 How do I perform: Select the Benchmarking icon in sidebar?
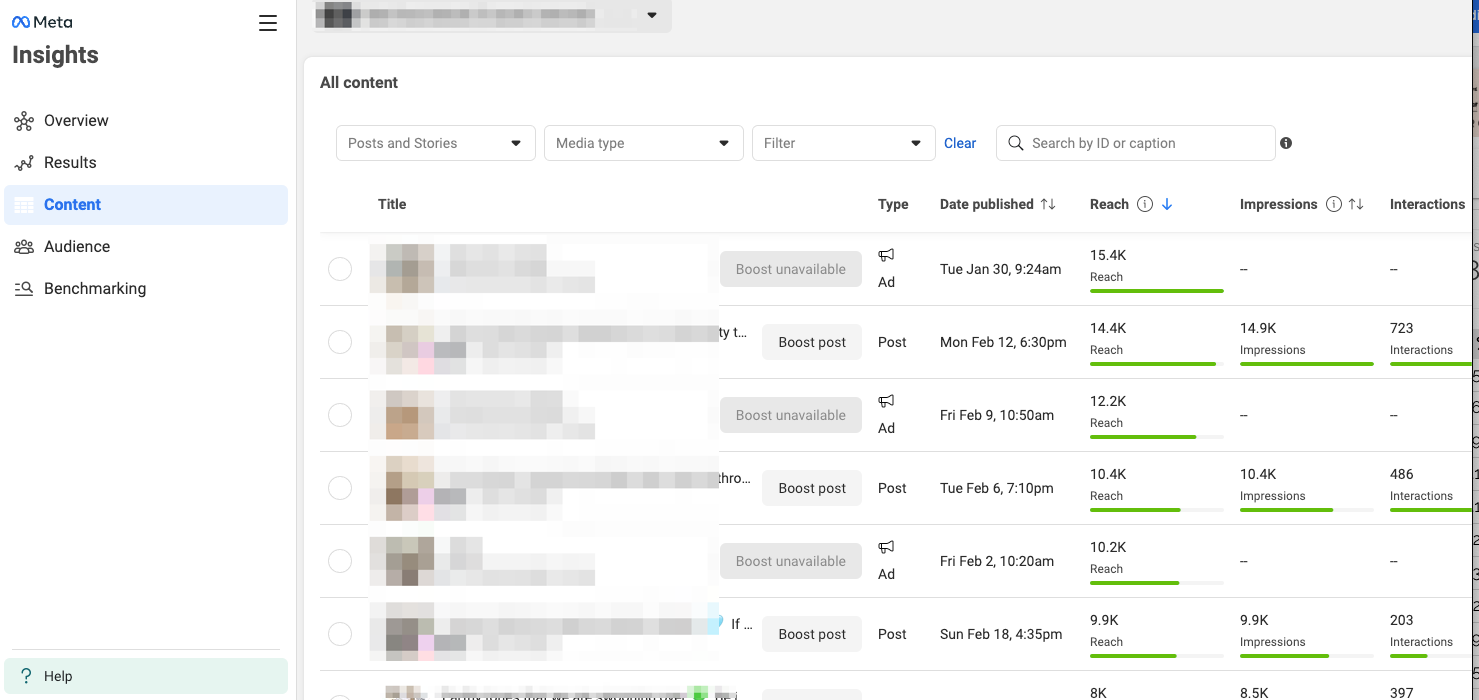(23, 288)
